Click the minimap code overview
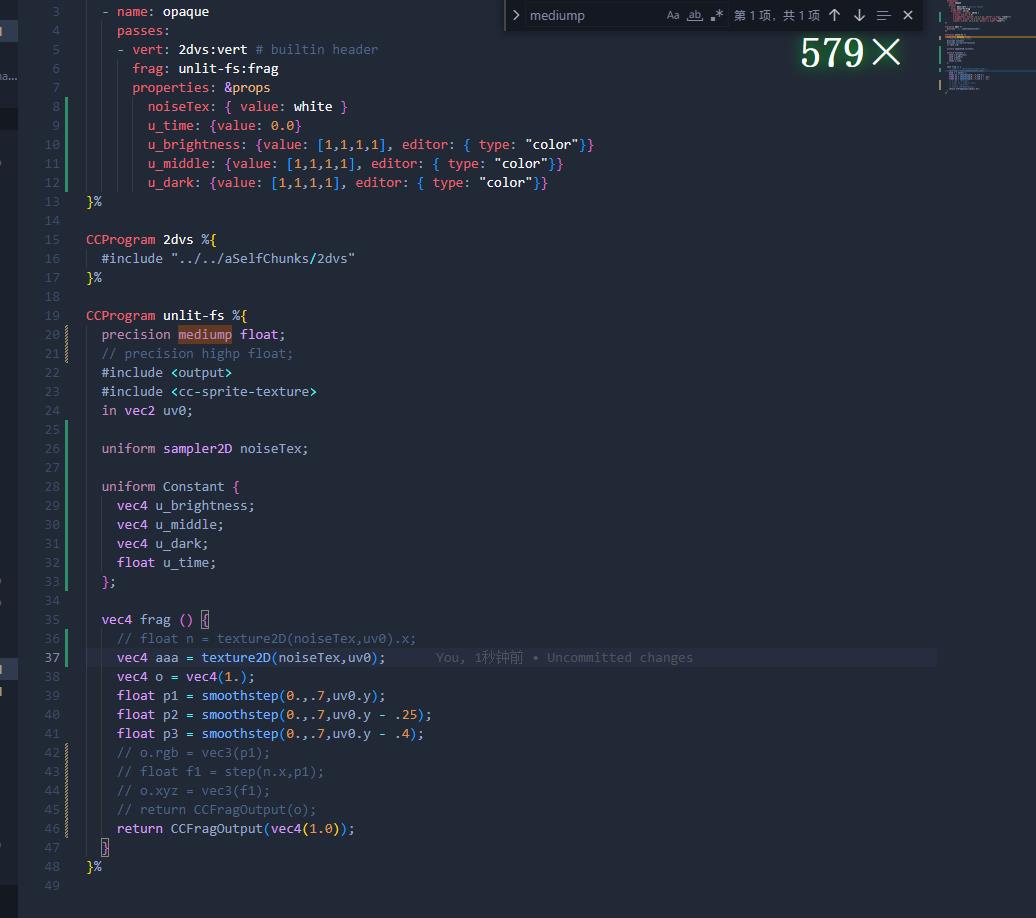The image size is (1036, 918). click(x=986, y=46)
